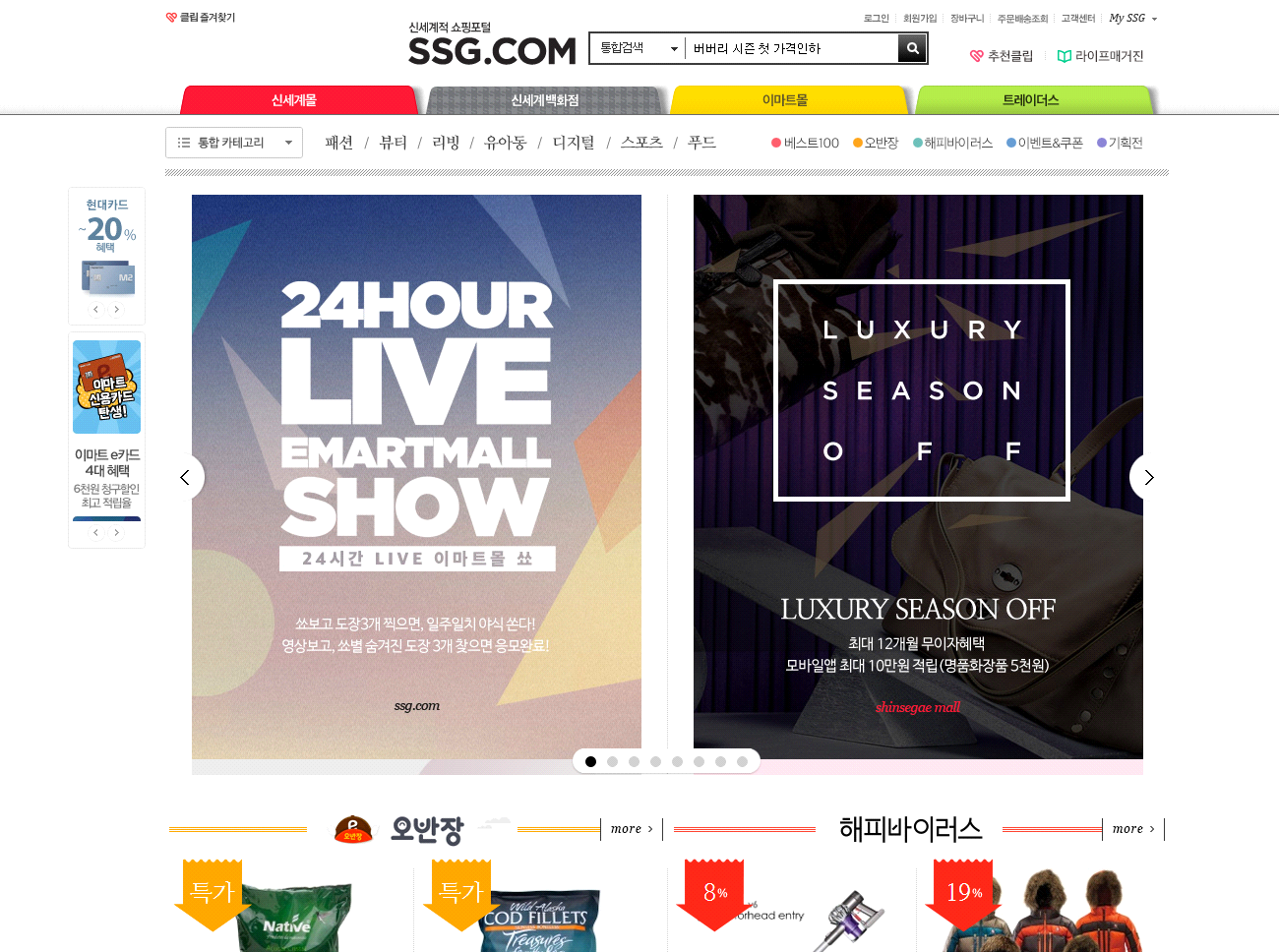The image size is (1279, 952).
Task: Expand the My SSG menu
Action: [x=1133, y=18]
